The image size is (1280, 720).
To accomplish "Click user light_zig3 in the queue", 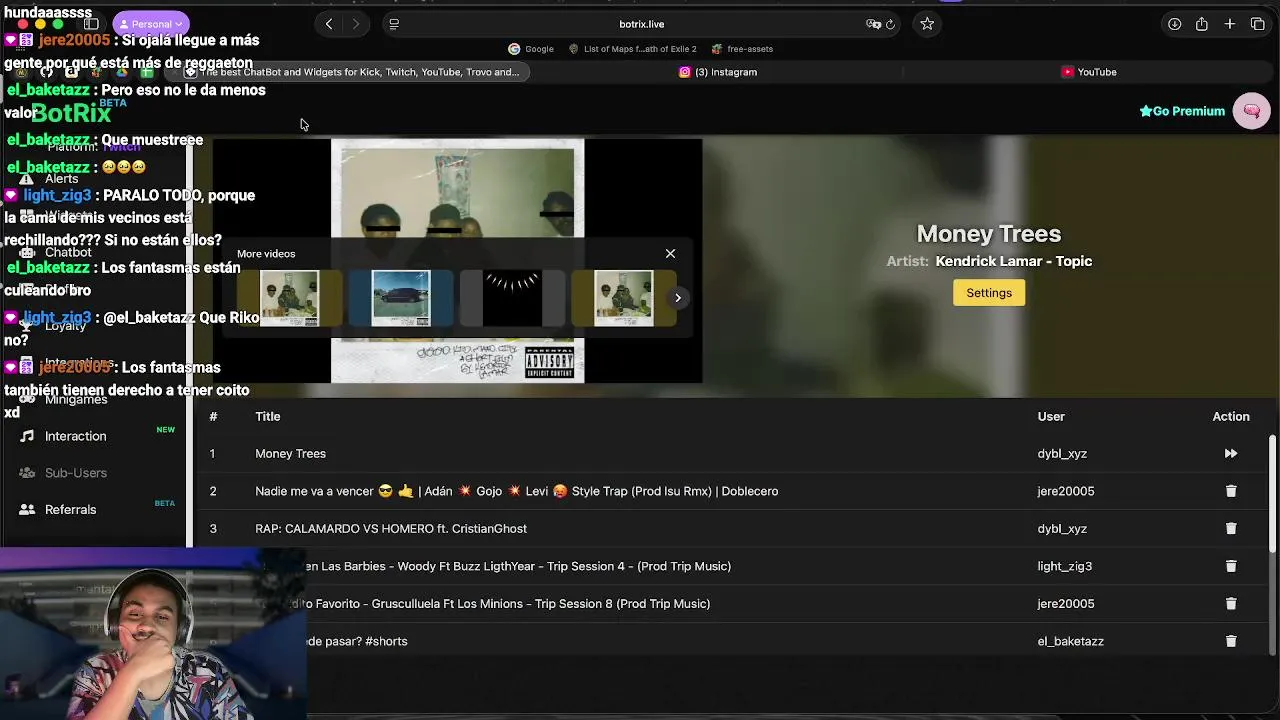I will (x=1064, y=566).
